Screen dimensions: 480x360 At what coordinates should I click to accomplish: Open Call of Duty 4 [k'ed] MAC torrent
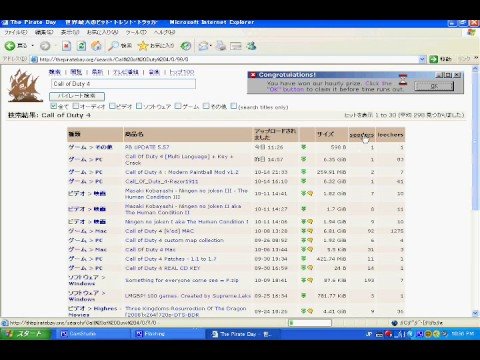pyautogui.click(x=159, y=231)
